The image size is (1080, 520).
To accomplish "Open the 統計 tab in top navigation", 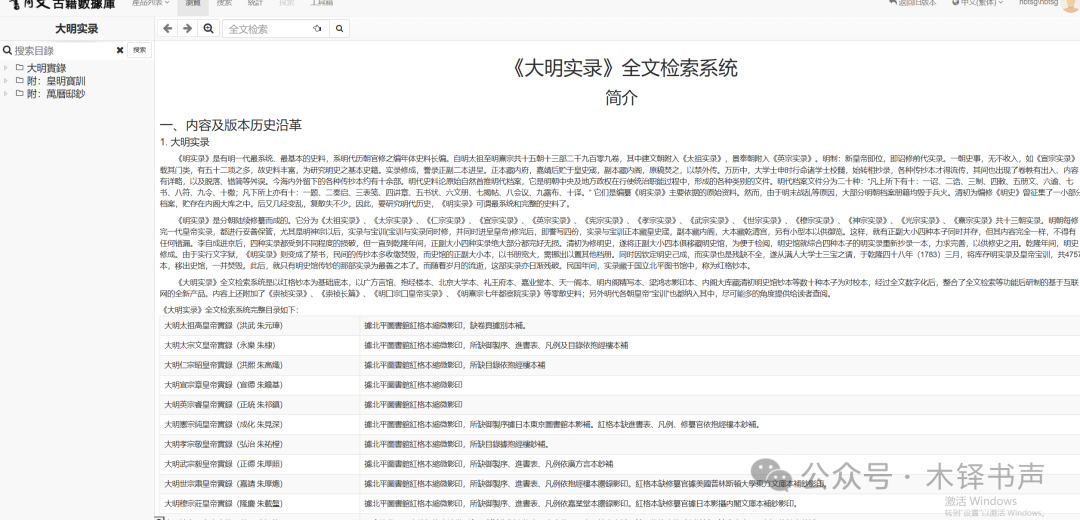I will pyautogui.click(x=256, y=3).
